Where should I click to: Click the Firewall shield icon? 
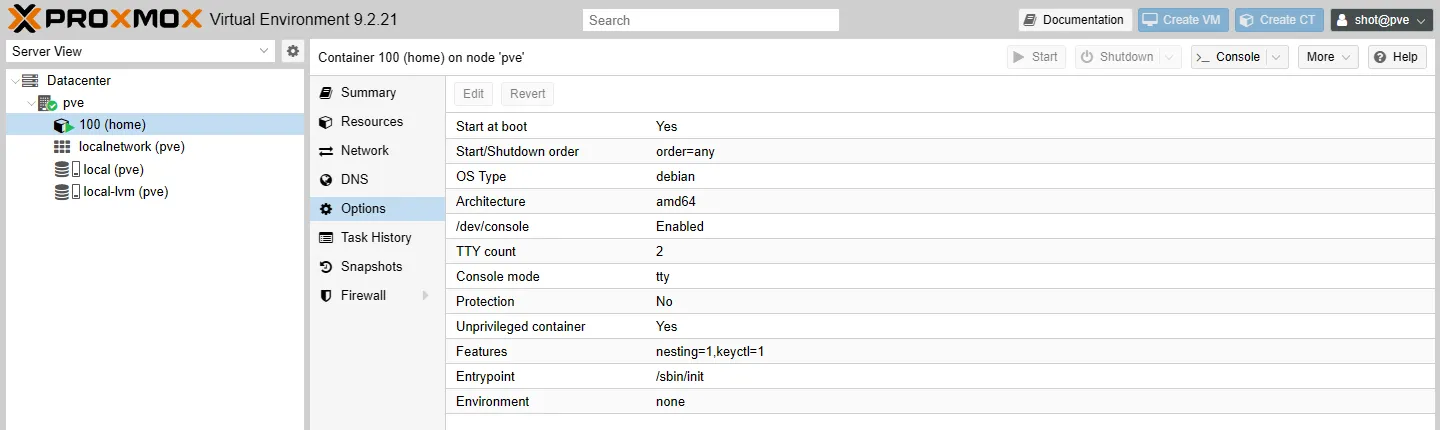point(325,296)
